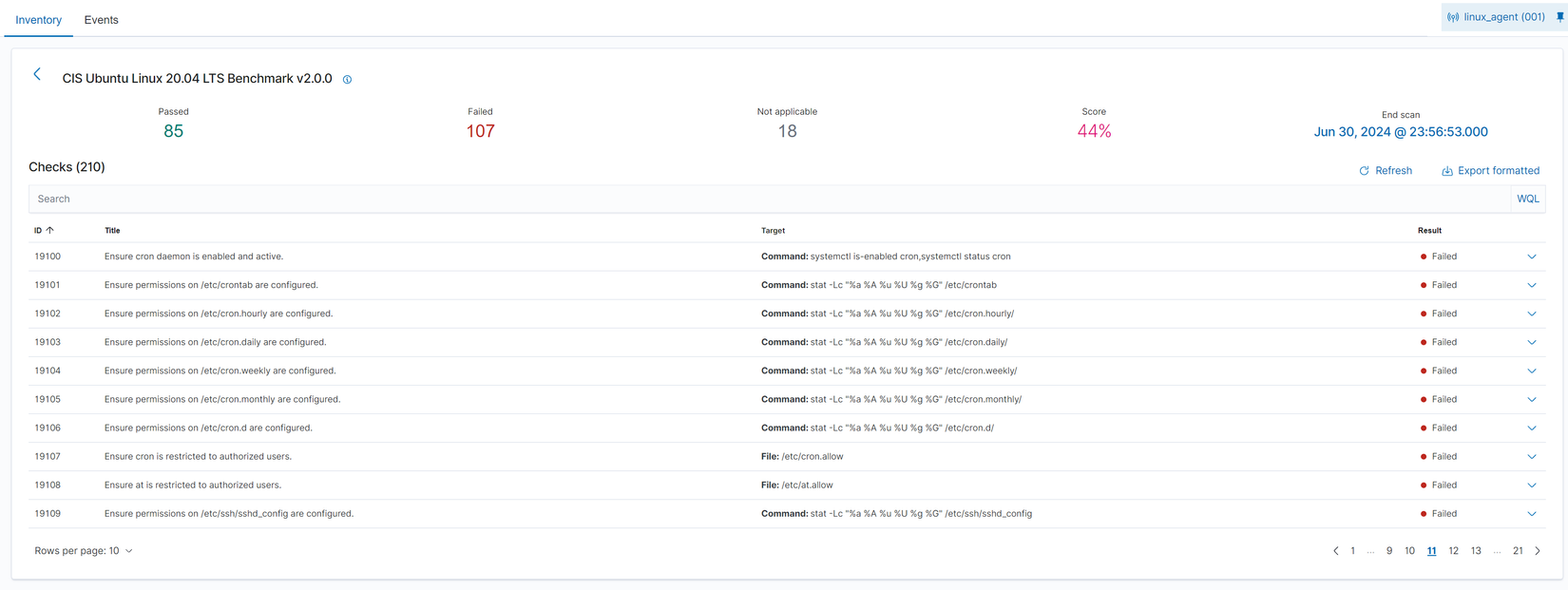The width and height of the screenshot is (1568, 590).
Task: Click 'Ensure cron is restricted to authorized users'
Action: coord(198,457)
